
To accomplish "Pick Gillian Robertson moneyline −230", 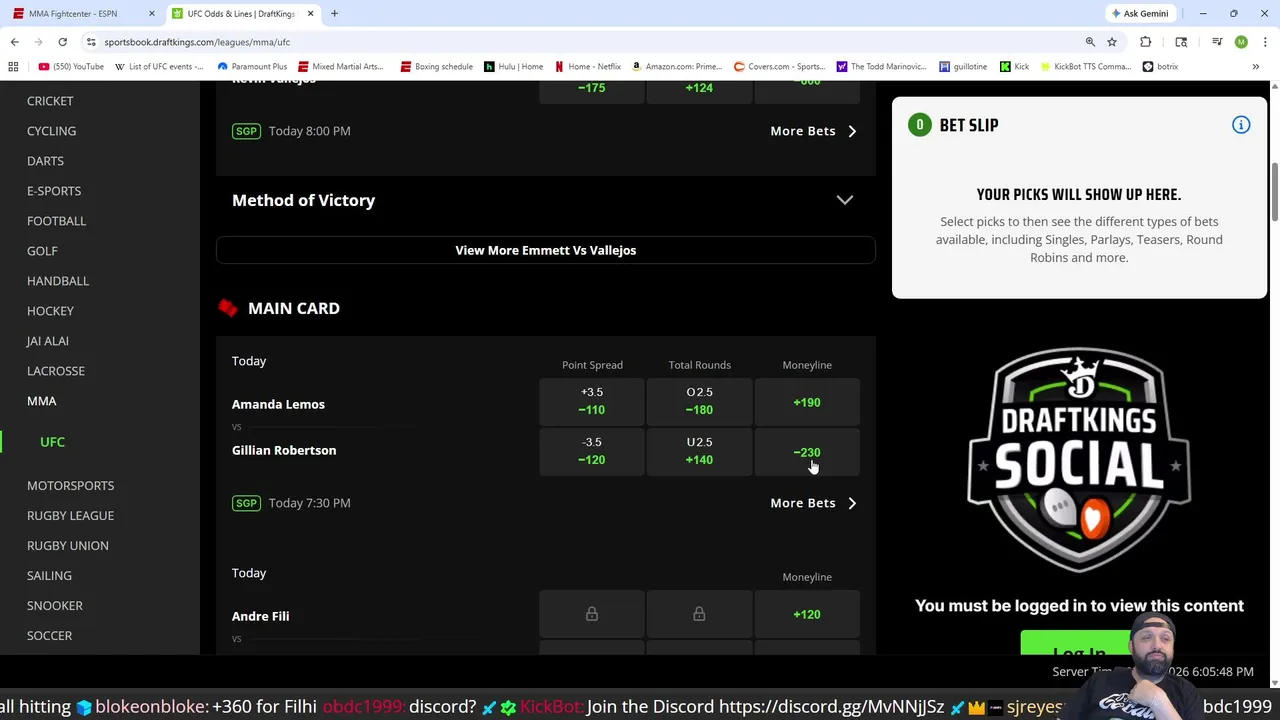I will tap(807, 452).
